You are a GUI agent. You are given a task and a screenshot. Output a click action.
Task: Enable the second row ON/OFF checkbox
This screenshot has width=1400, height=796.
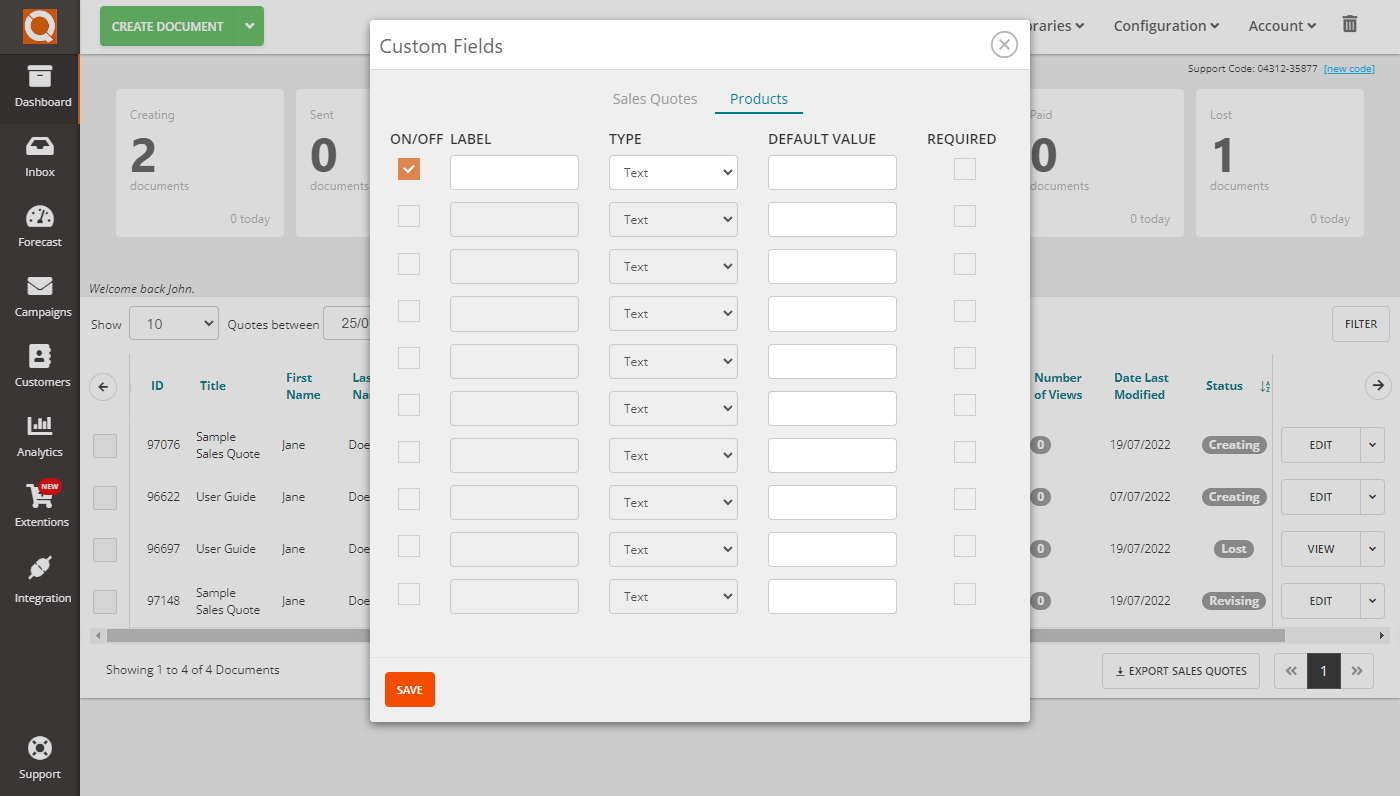click(x=408, y=216)
